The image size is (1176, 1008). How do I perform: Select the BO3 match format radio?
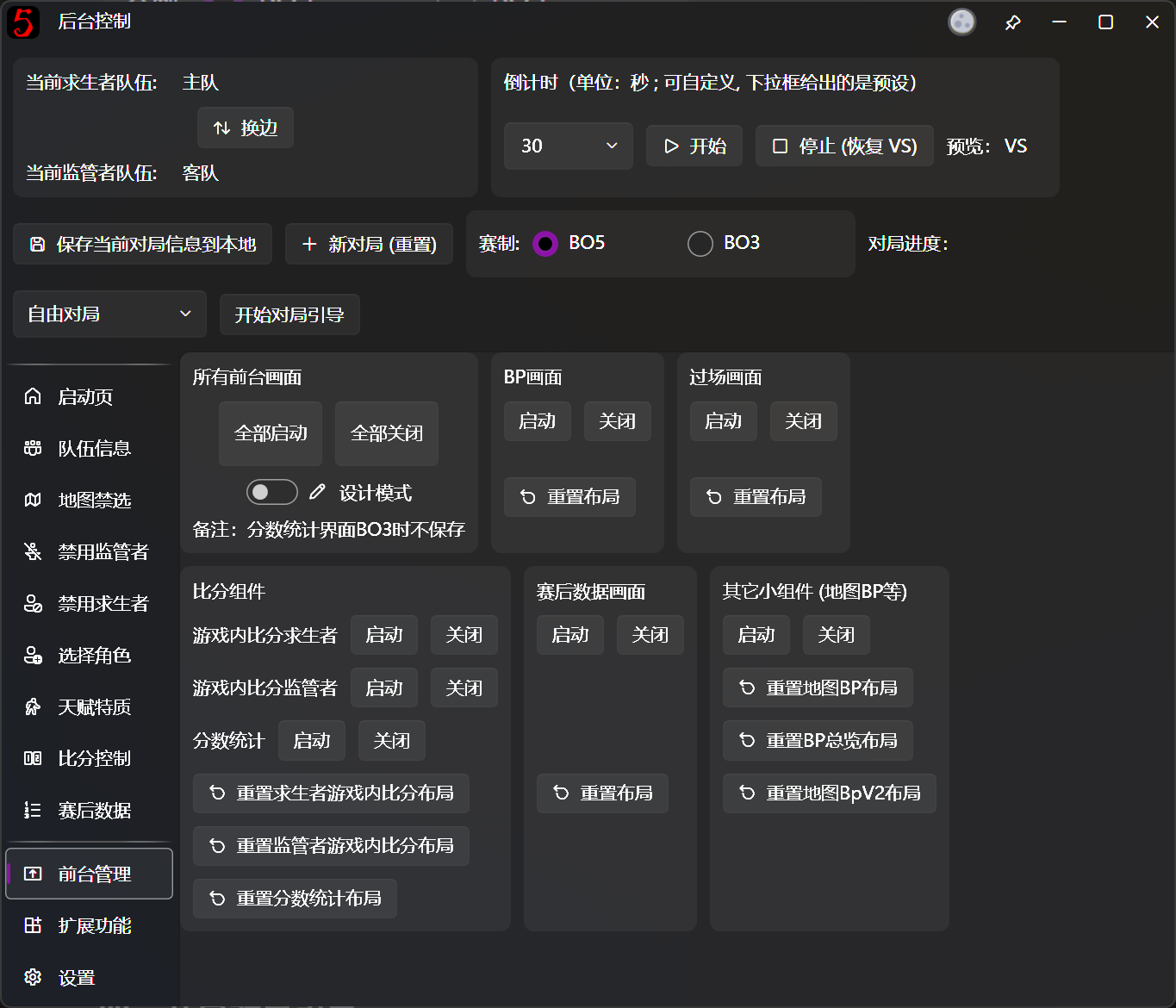pos(700,244)
